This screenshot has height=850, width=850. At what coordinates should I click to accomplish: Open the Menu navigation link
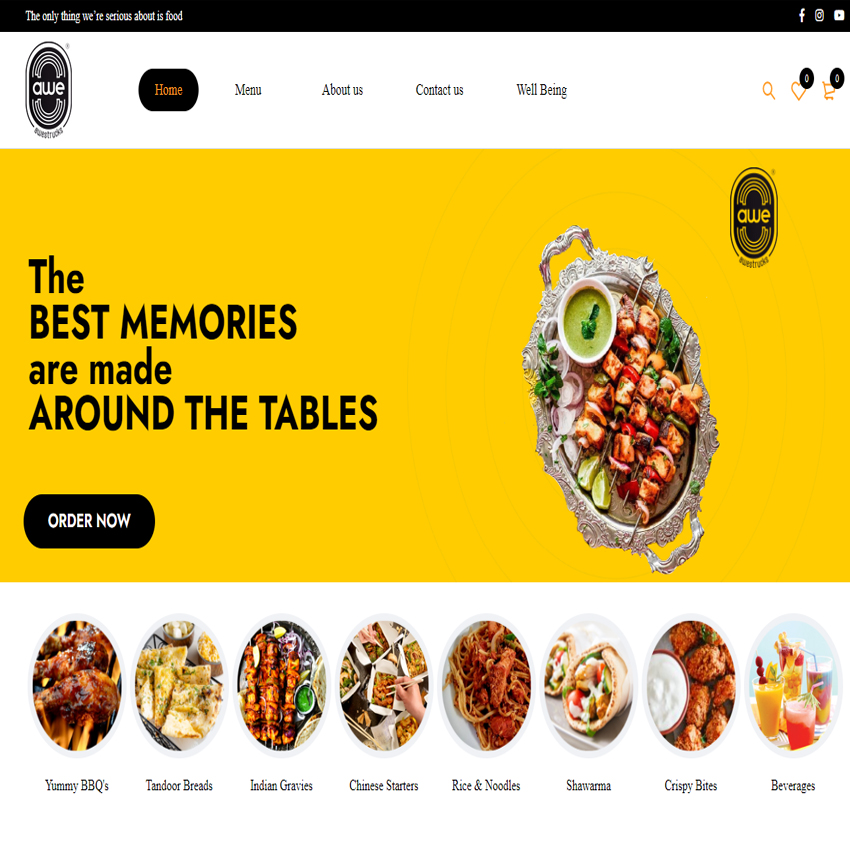[248, 90]
